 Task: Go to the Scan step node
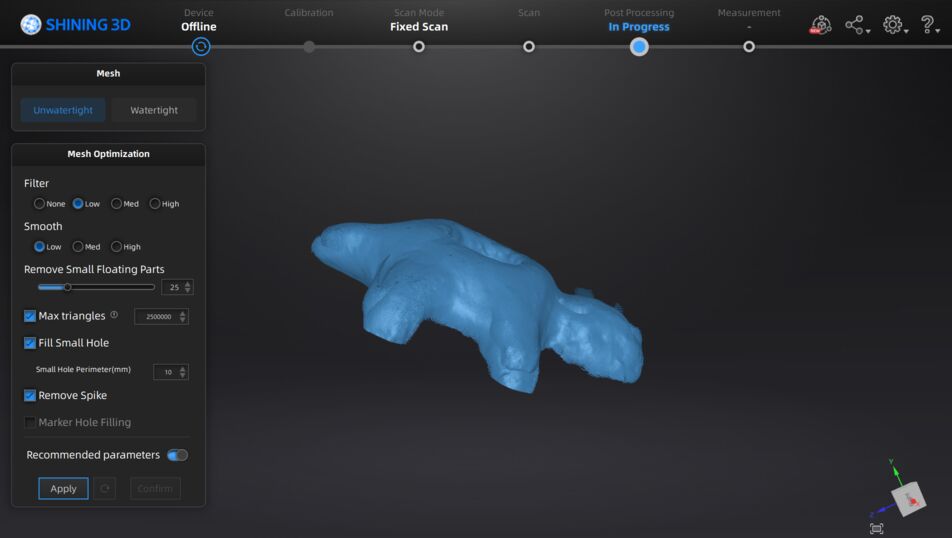tap(529, 47)
